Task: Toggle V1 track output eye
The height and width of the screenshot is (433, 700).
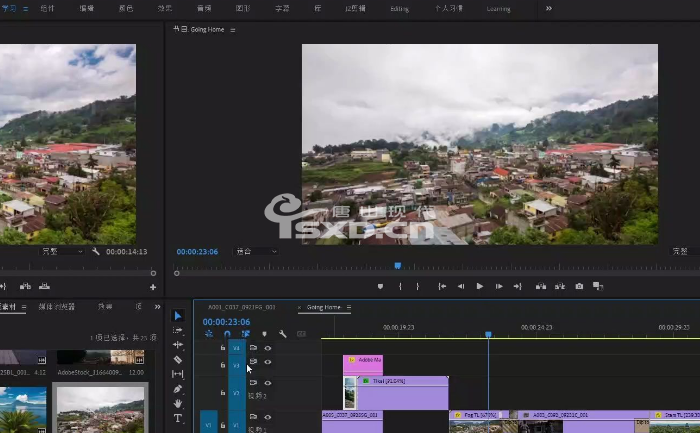Action: 268,417
